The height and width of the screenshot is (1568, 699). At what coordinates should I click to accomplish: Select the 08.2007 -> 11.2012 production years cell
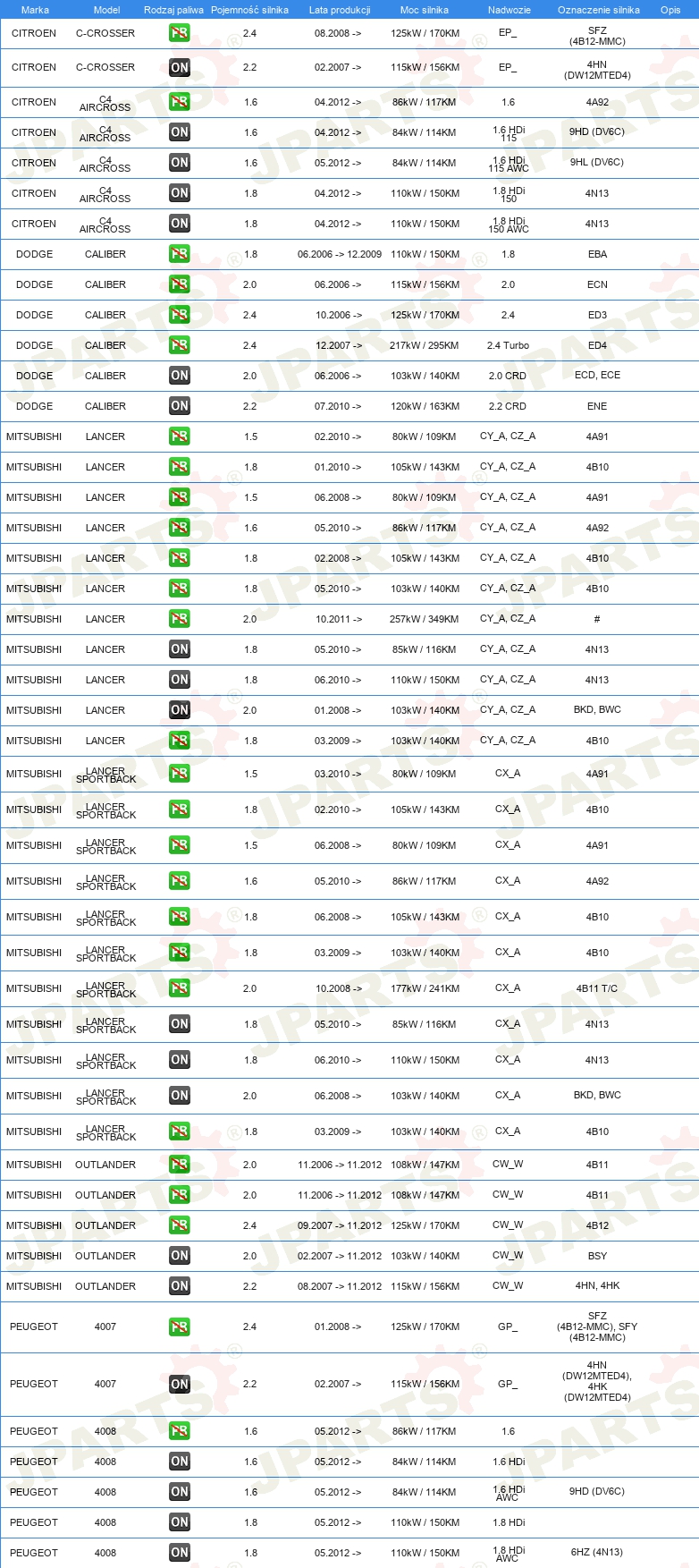click(340, 1286)
